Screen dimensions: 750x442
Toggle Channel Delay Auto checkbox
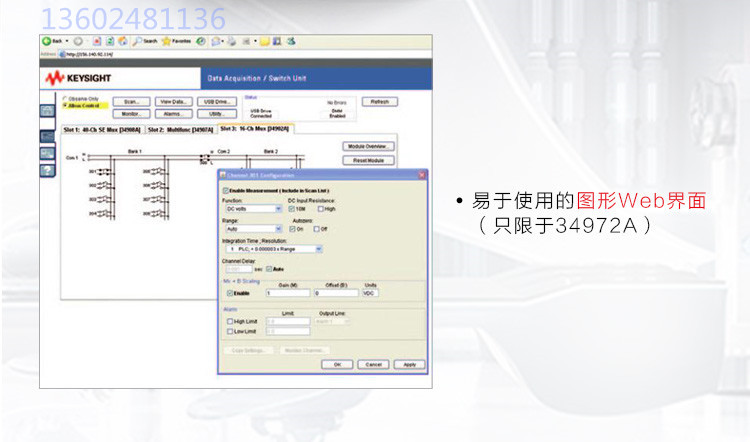(269, 269)
